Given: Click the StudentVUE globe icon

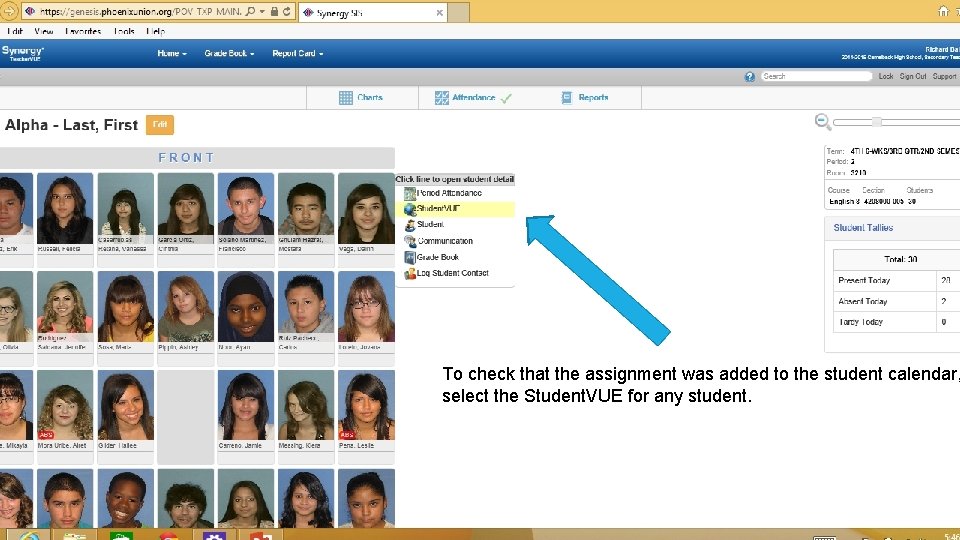Looking at the screenshot, I should [x=410, y=209].
